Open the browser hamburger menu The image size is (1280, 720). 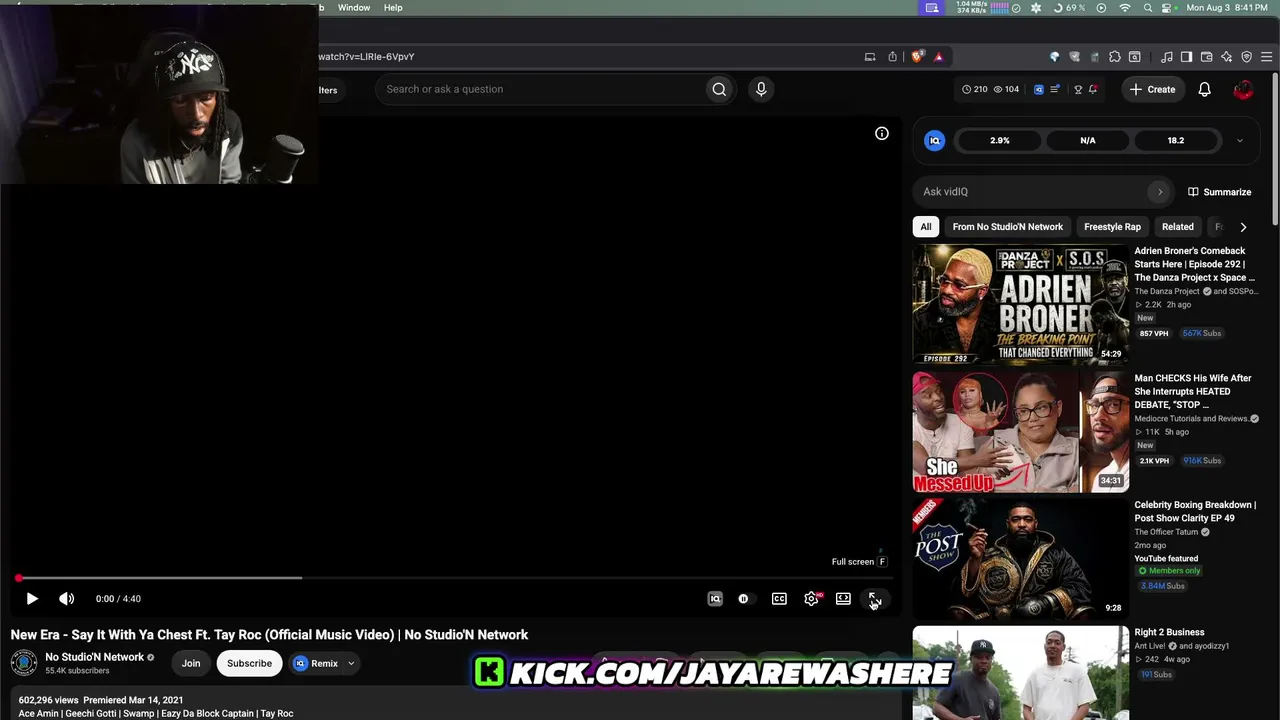(x=1266, y=57)
